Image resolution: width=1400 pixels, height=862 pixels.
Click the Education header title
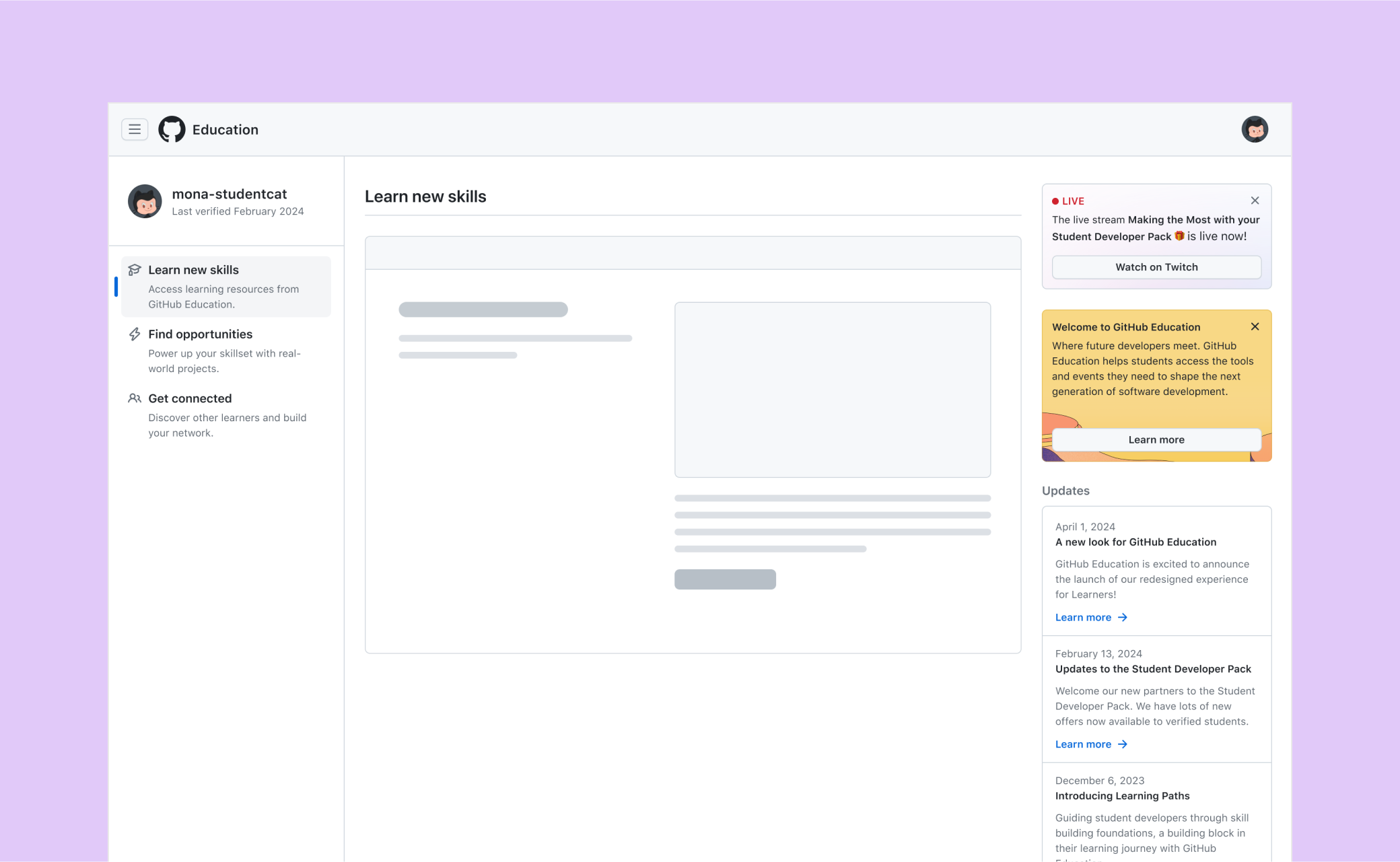coord(225,130)
